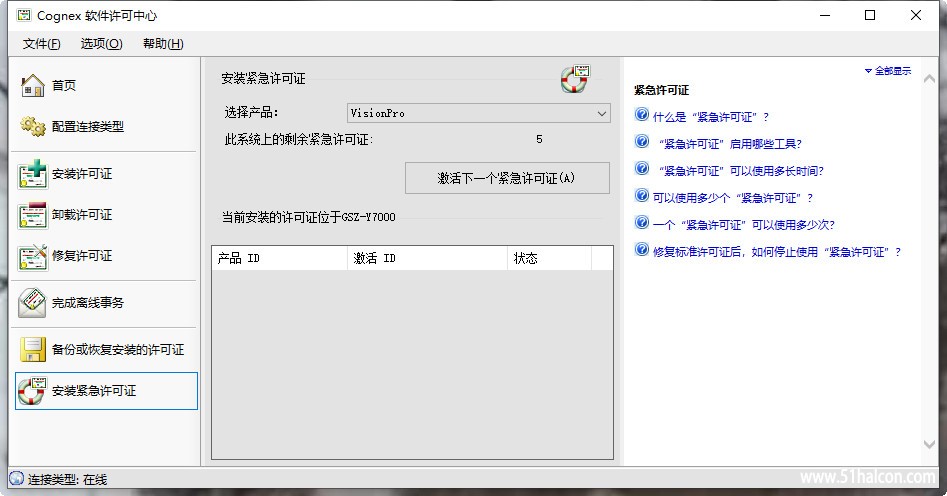
Task: Click the 状态 column header
Action: (x=550, y=258)
